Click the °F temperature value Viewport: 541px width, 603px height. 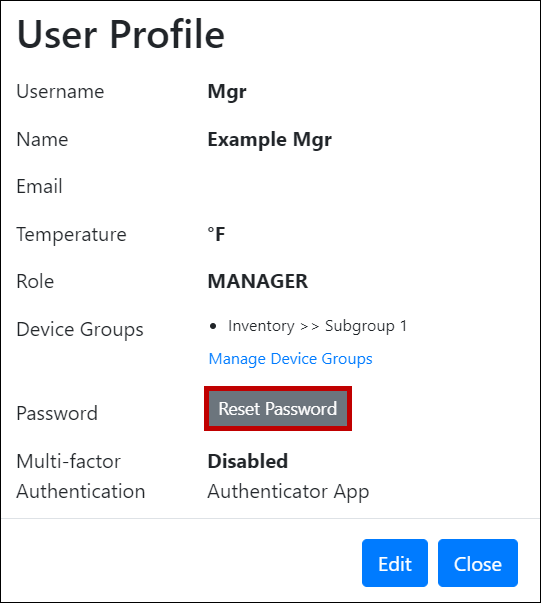216,234
